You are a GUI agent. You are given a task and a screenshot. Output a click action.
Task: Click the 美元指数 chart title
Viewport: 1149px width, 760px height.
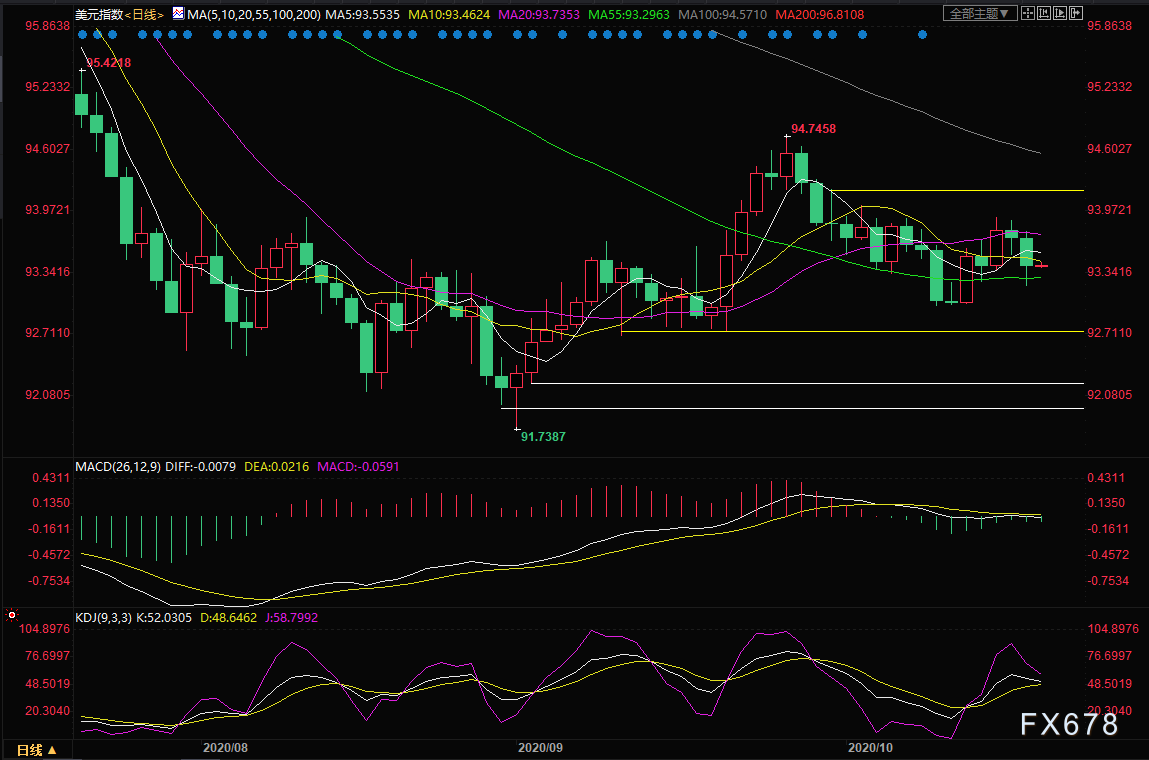(97, 13)
